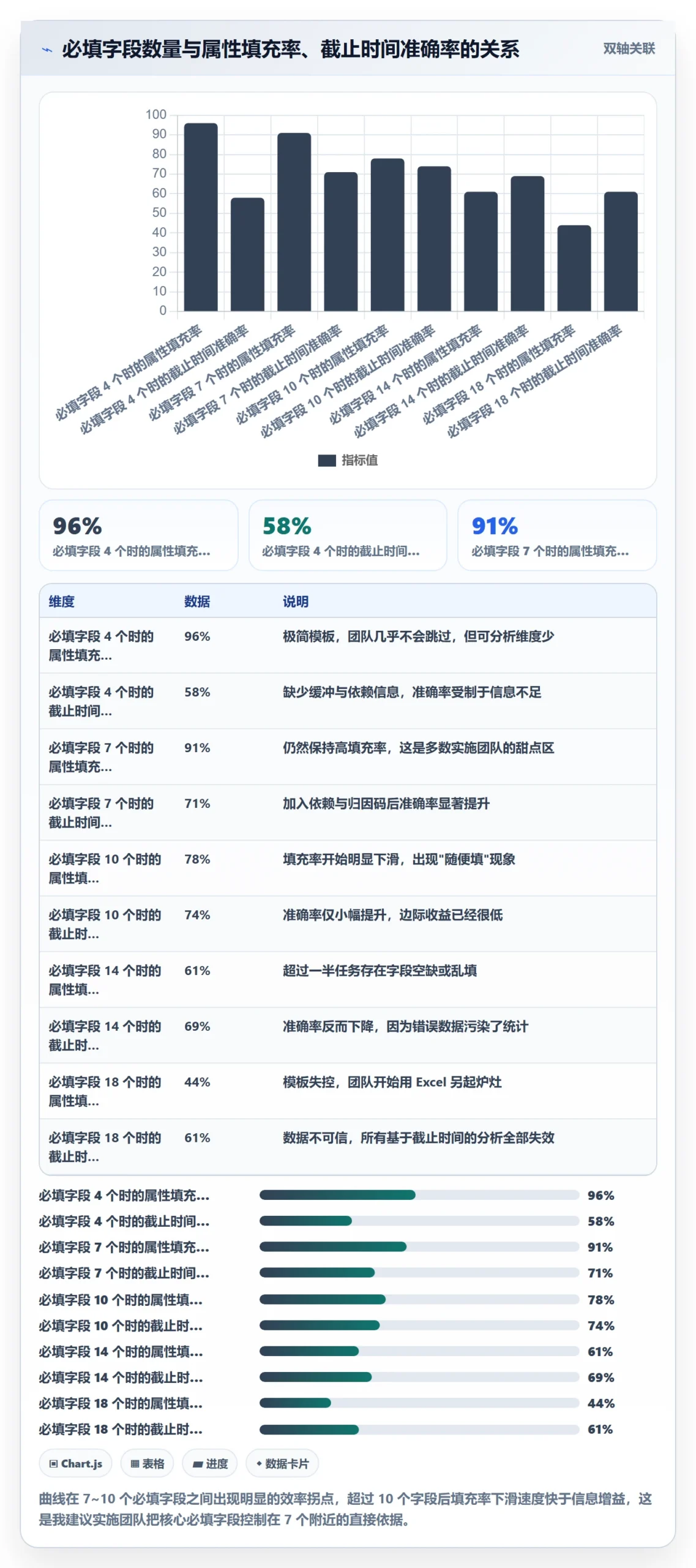
Task: Click the 78% value in table
Action: pos(197,859)
